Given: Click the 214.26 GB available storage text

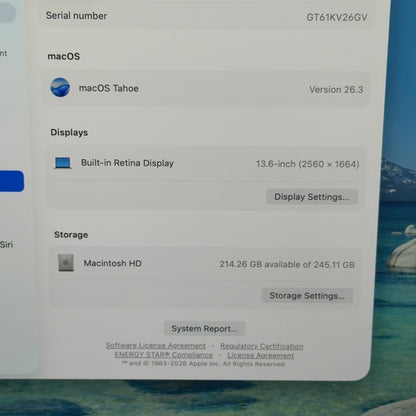Looking at the screenshot, I should pos(287,264).
